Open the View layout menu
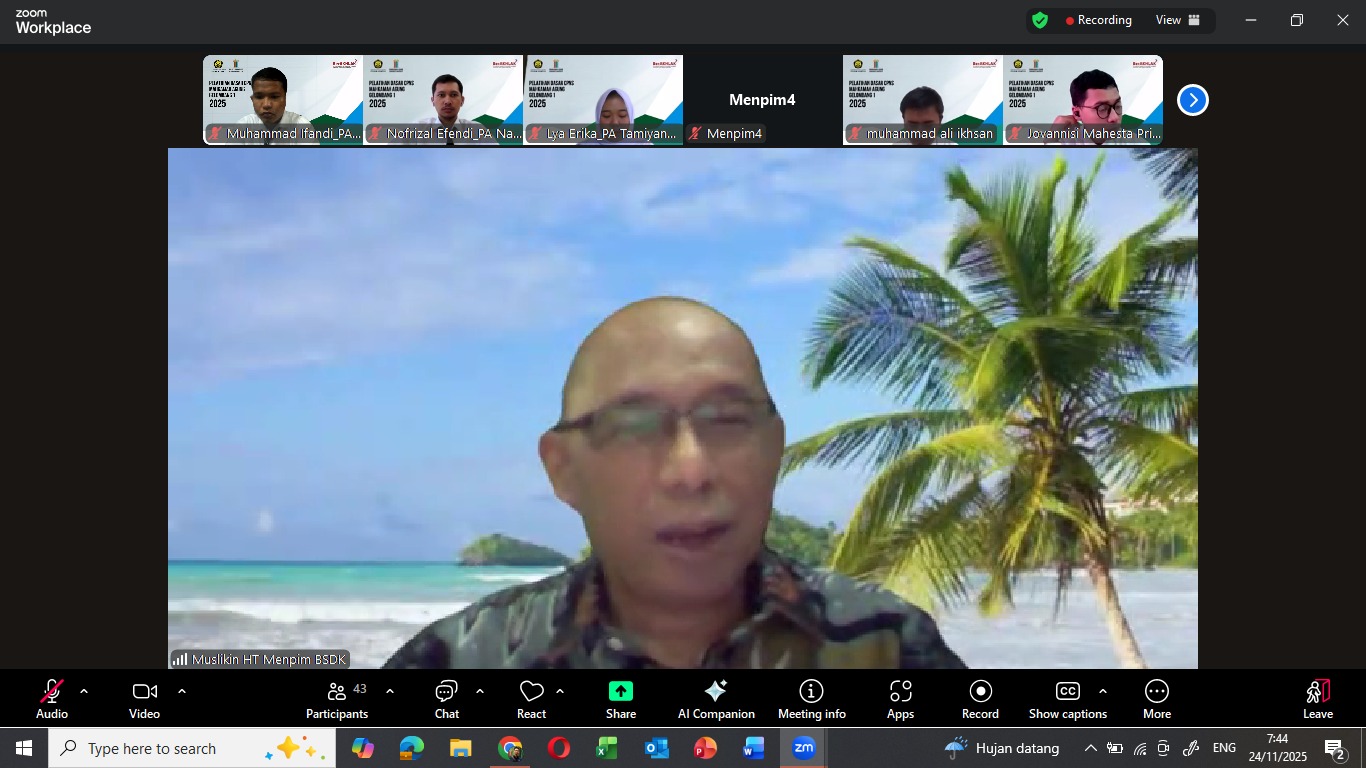The height and width of the screenshot is (768, 1366). [1177, 20]
